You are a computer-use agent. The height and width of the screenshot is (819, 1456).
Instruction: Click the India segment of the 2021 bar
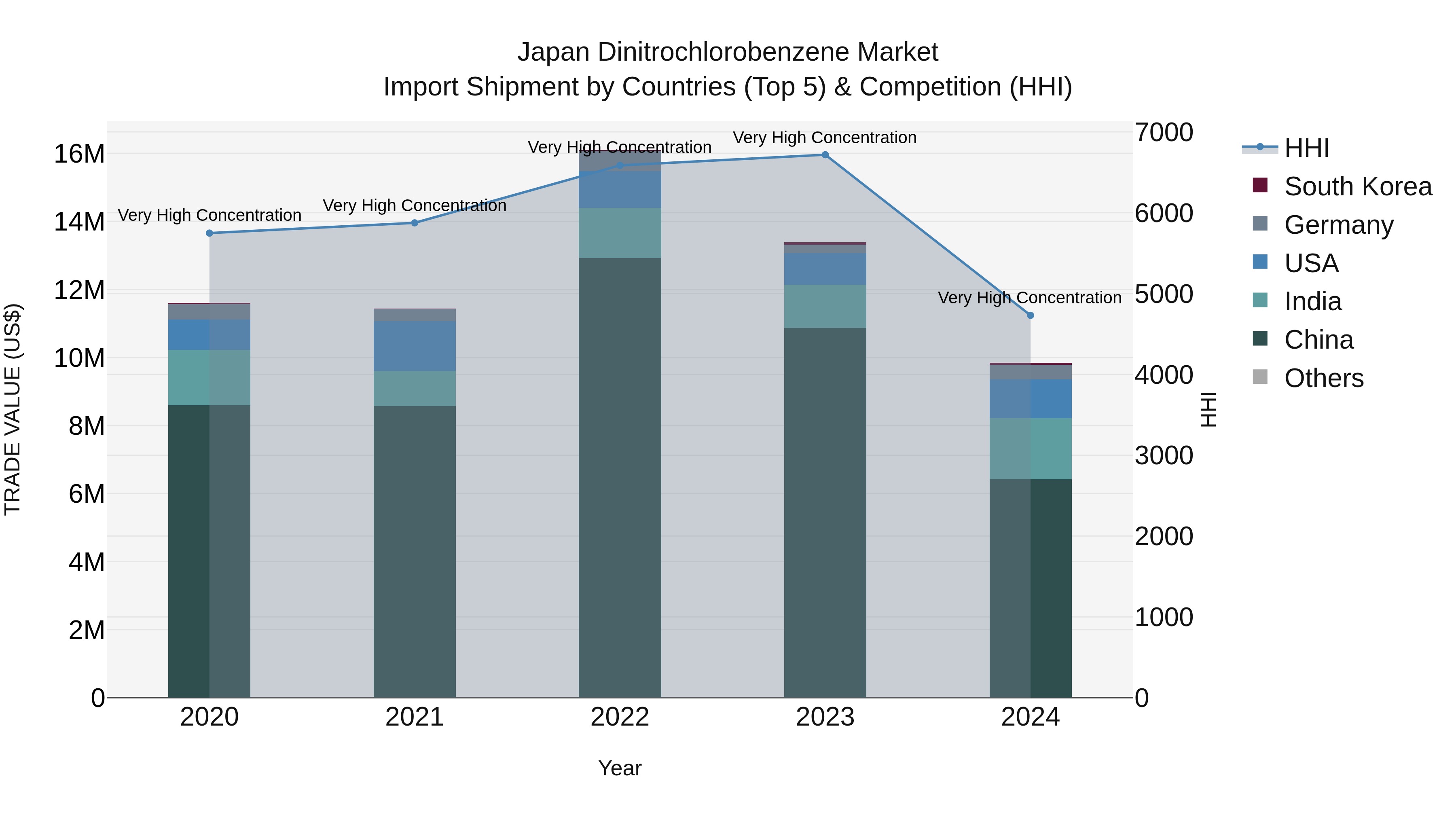(414, 388)
